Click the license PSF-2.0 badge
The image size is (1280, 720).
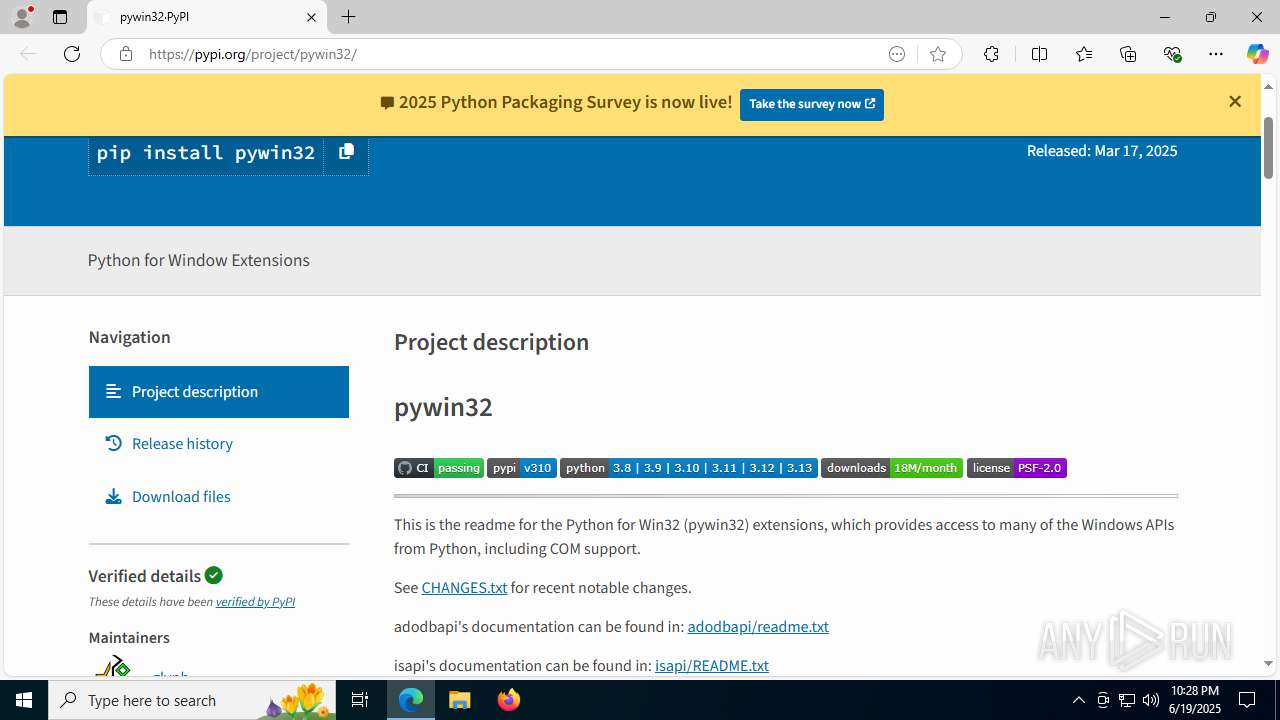coord(1017,468)
